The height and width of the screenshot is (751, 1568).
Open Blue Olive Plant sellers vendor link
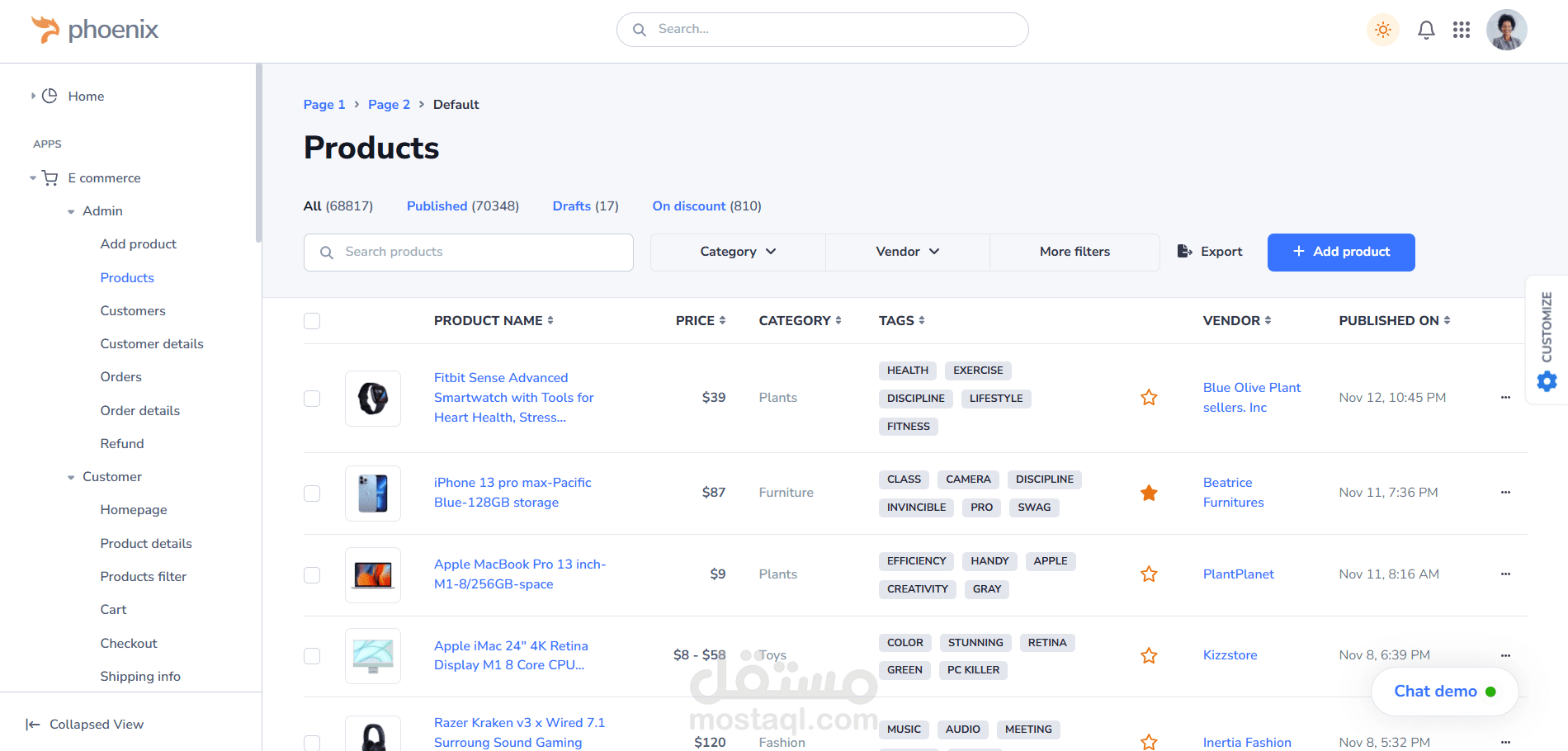1252,398
